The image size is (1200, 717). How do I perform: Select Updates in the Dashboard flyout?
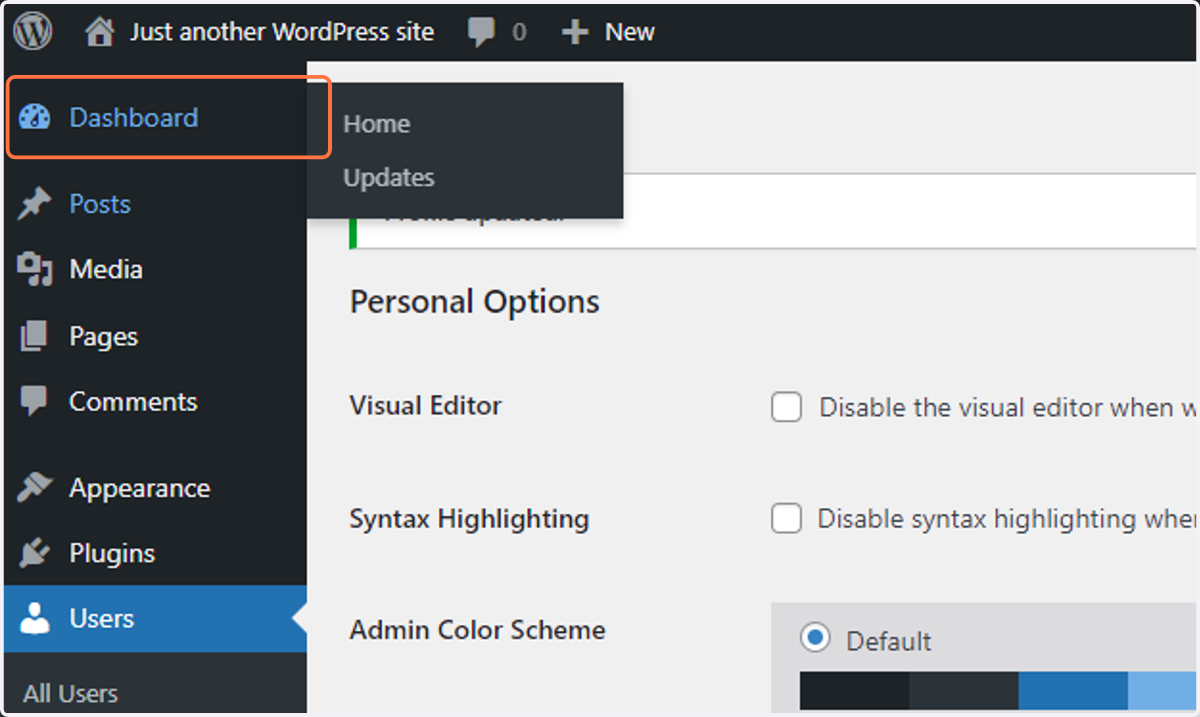(388, 178)
